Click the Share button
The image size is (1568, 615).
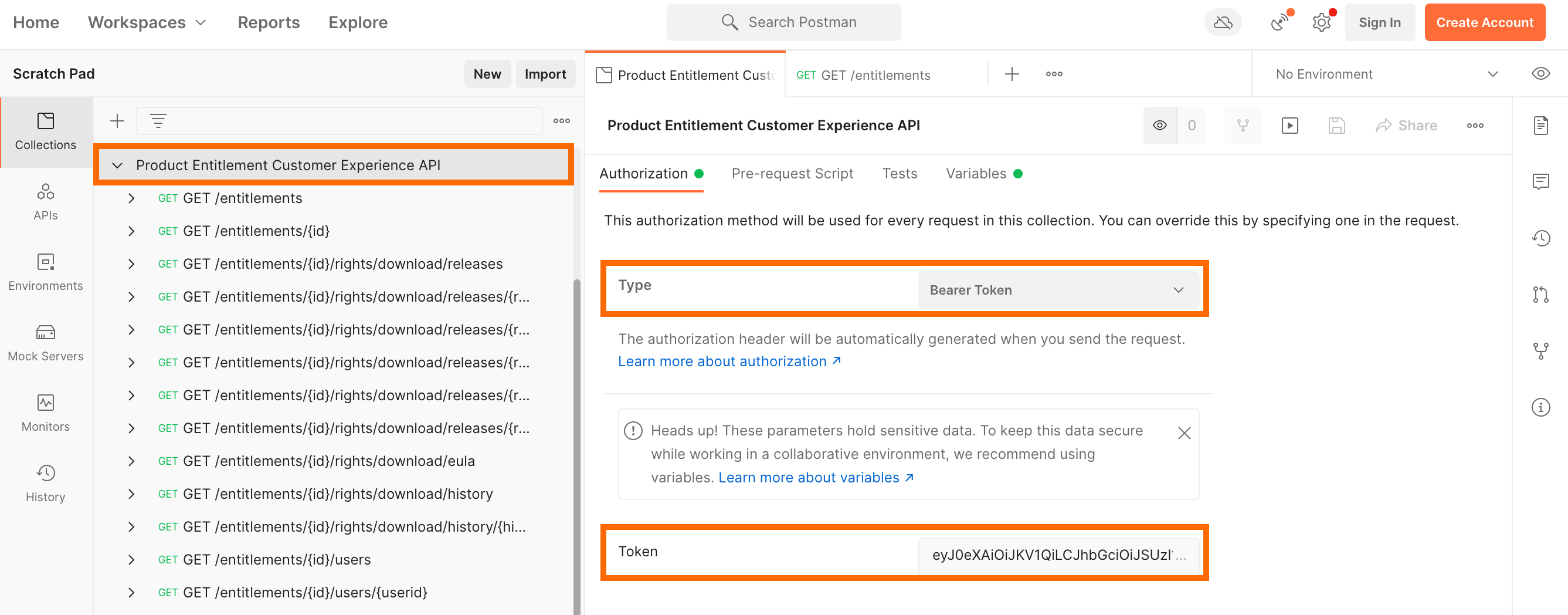[1406, 126]
